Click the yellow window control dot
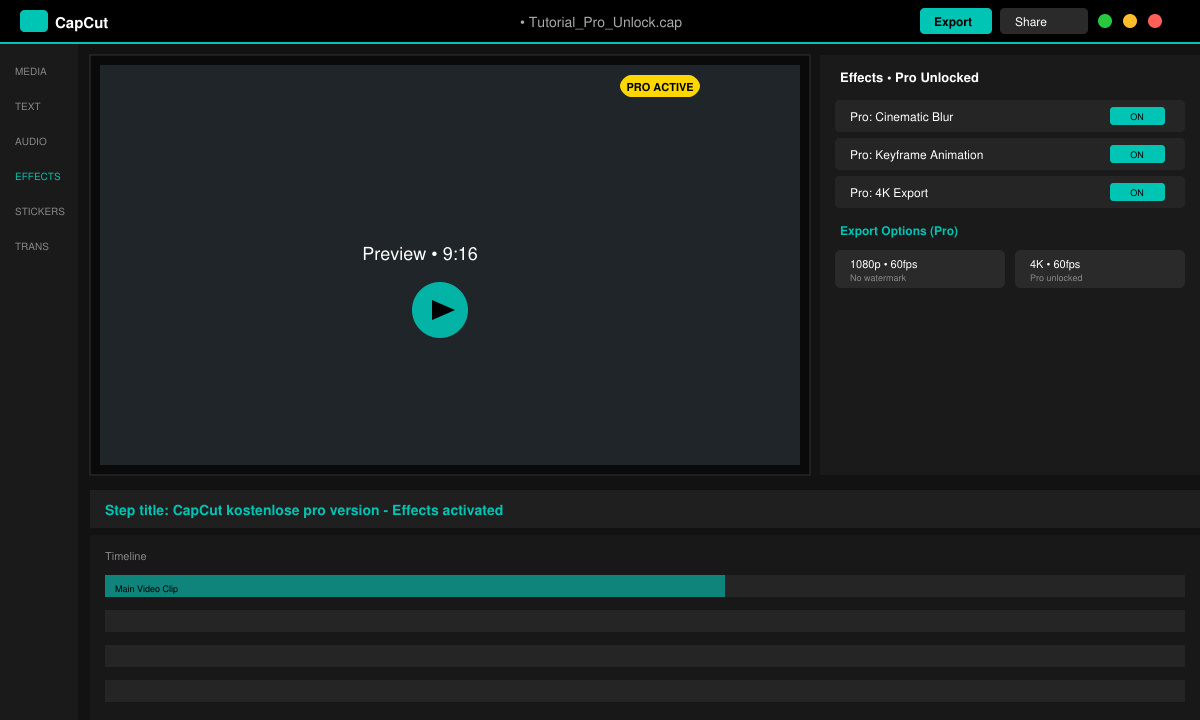Screen dimensions: 1200x720 (1130, 21)
